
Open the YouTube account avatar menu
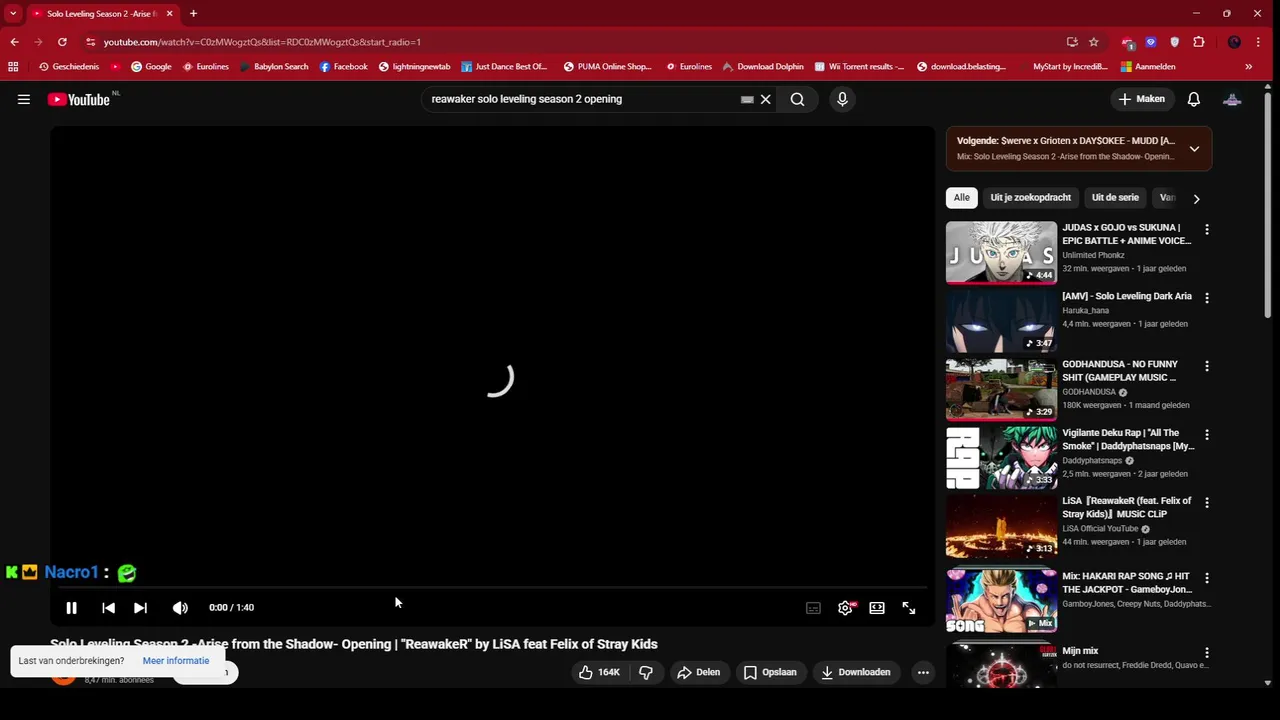coord(1232,99)
